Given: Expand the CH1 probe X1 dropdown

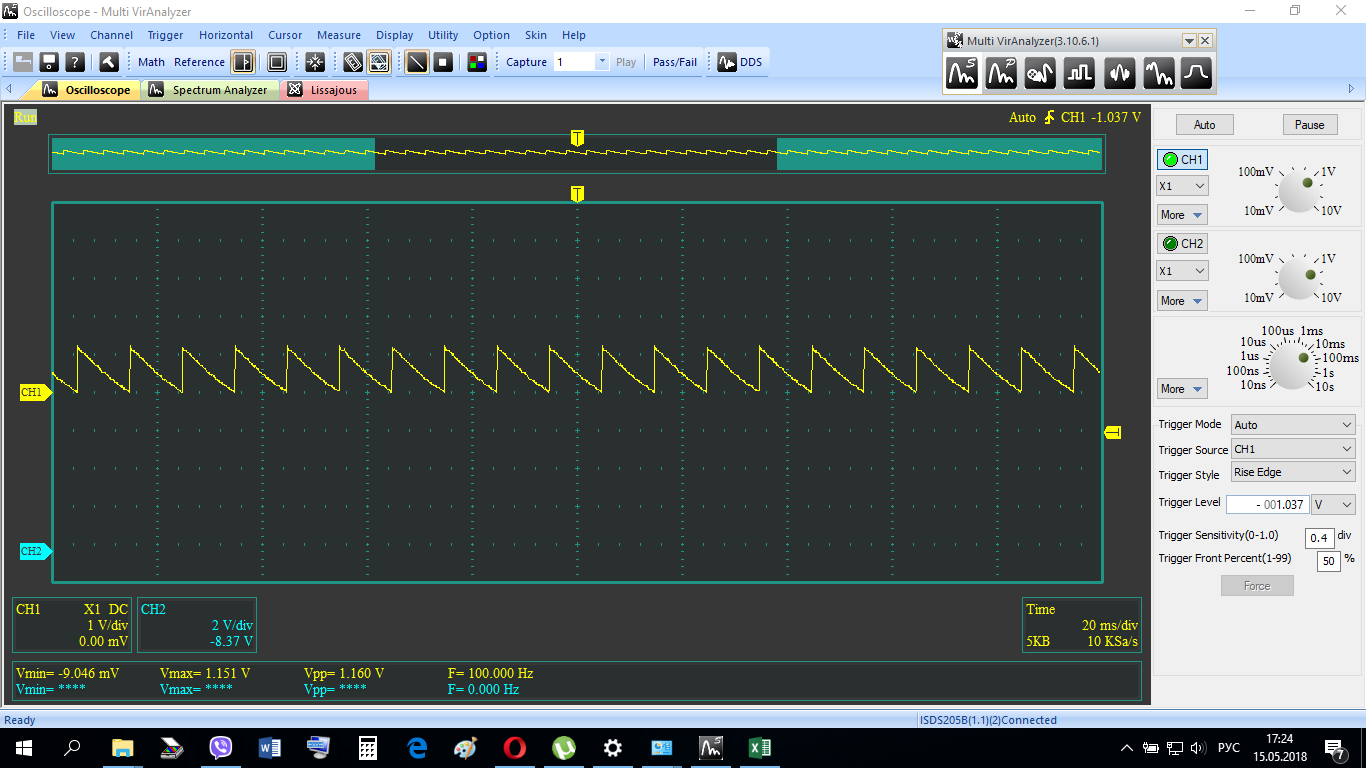Looking at the screenshot, I should pos(1181,186).
